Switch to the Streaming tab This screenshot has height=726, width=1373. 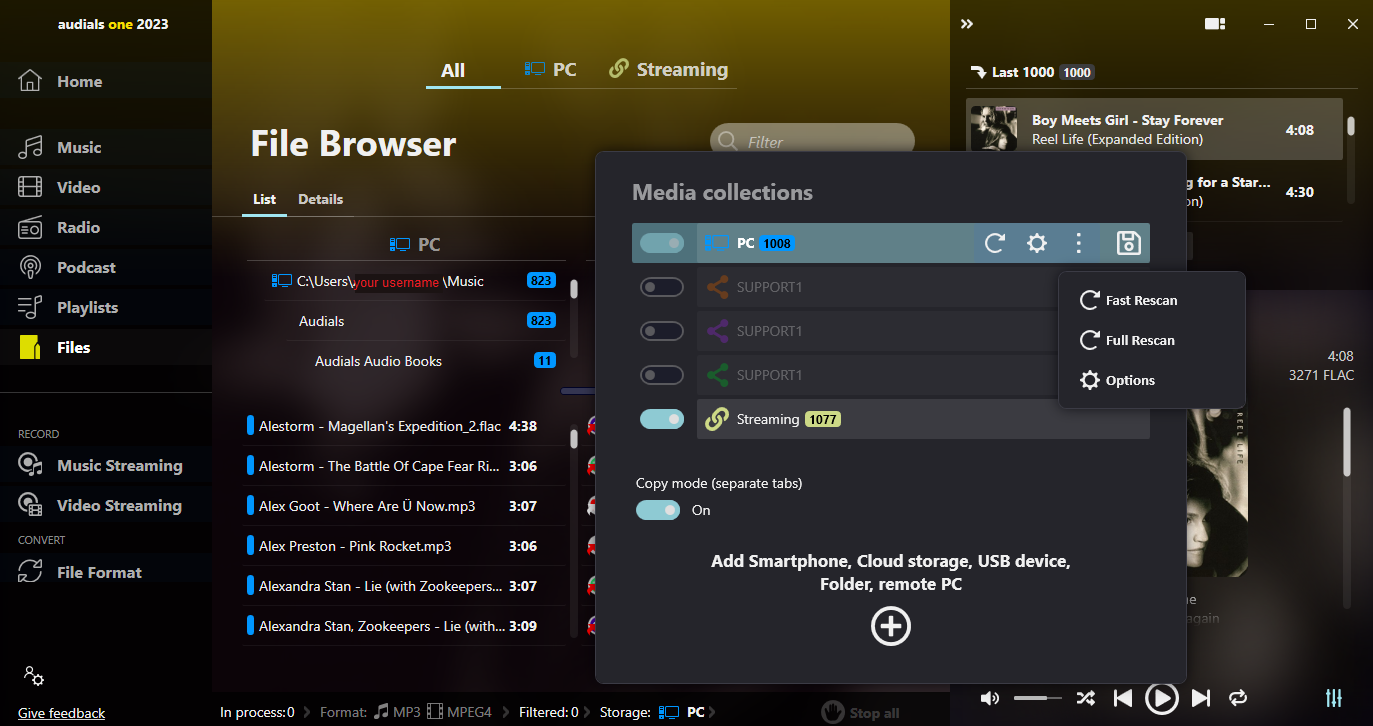(669, 70)
